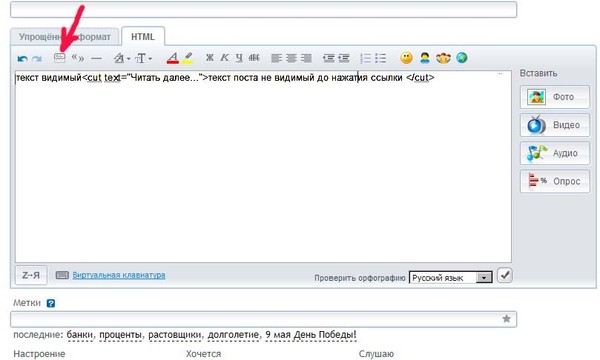
Task: Click the post title field above tabs
Action: pyautogui.click(x=263, y=9)
